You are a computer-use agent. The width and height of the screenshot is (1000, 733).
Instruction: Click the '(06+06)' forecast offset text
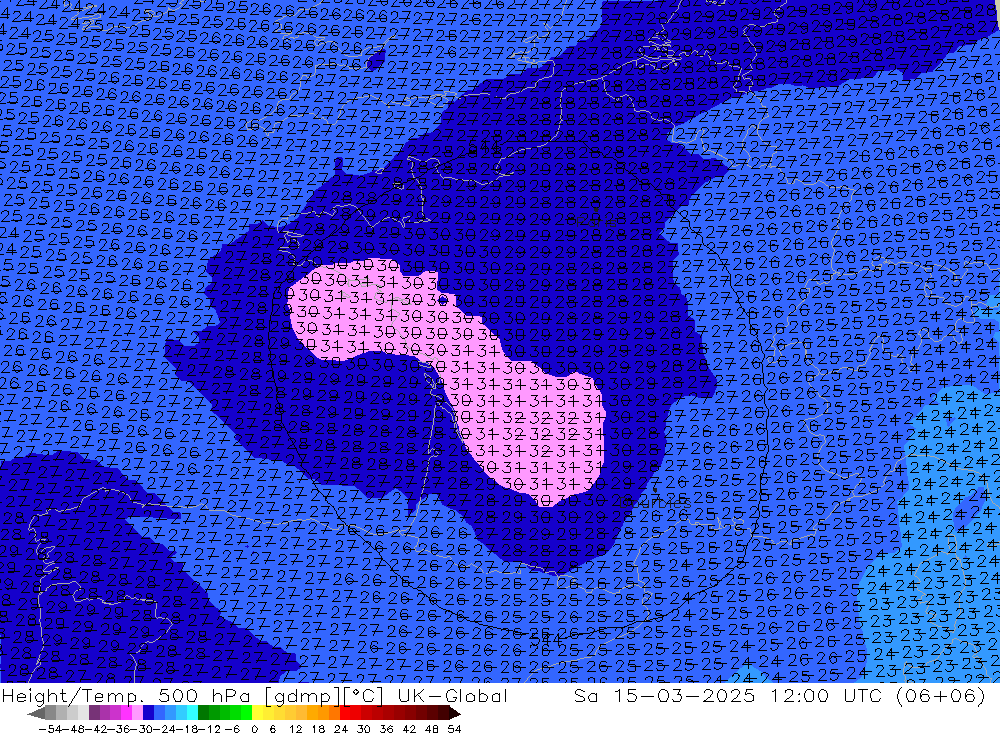point(941,695)
